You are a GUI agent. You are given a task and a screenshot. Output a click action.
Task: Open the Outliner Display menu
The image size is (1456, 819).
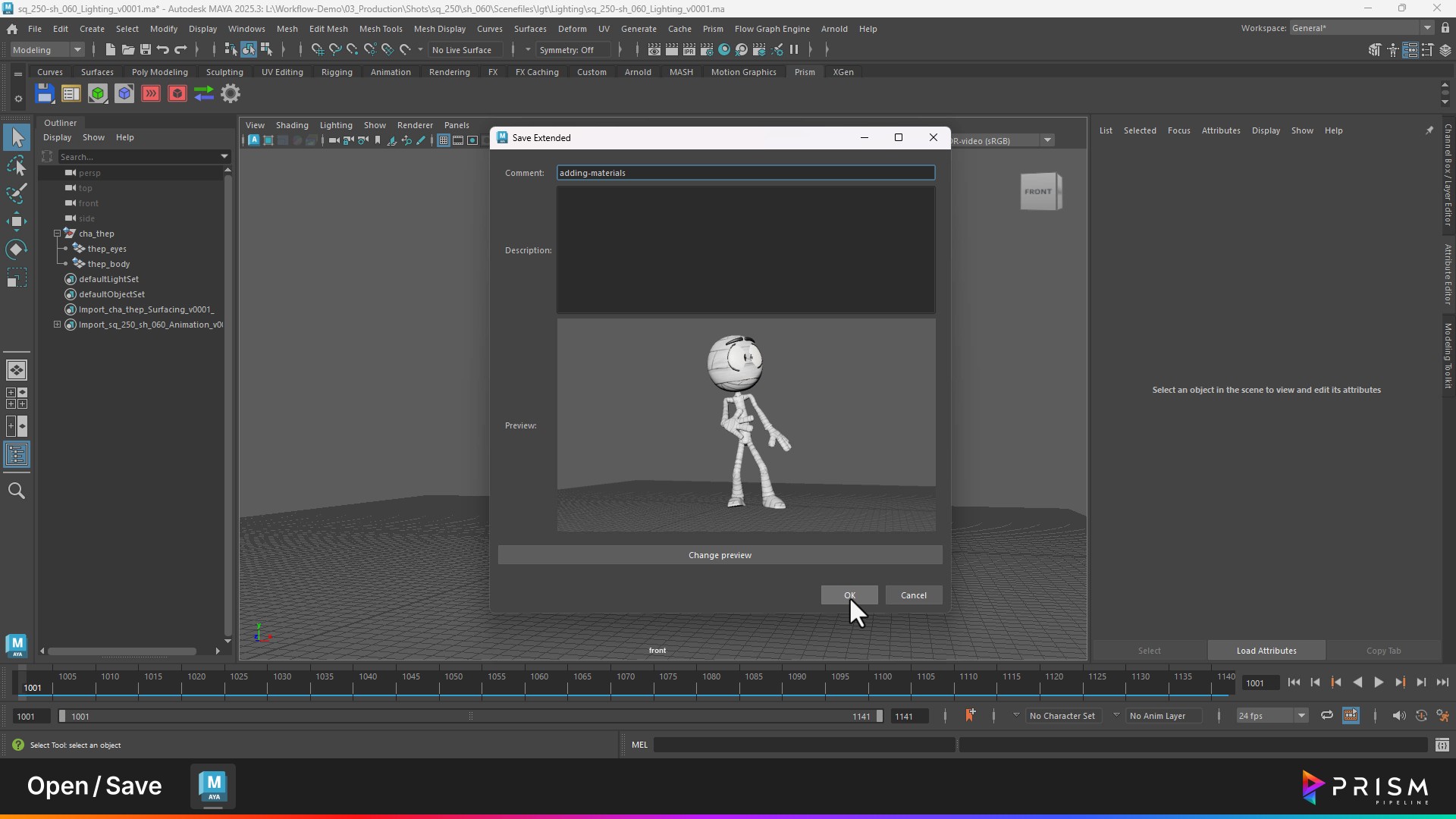point(57,137)
